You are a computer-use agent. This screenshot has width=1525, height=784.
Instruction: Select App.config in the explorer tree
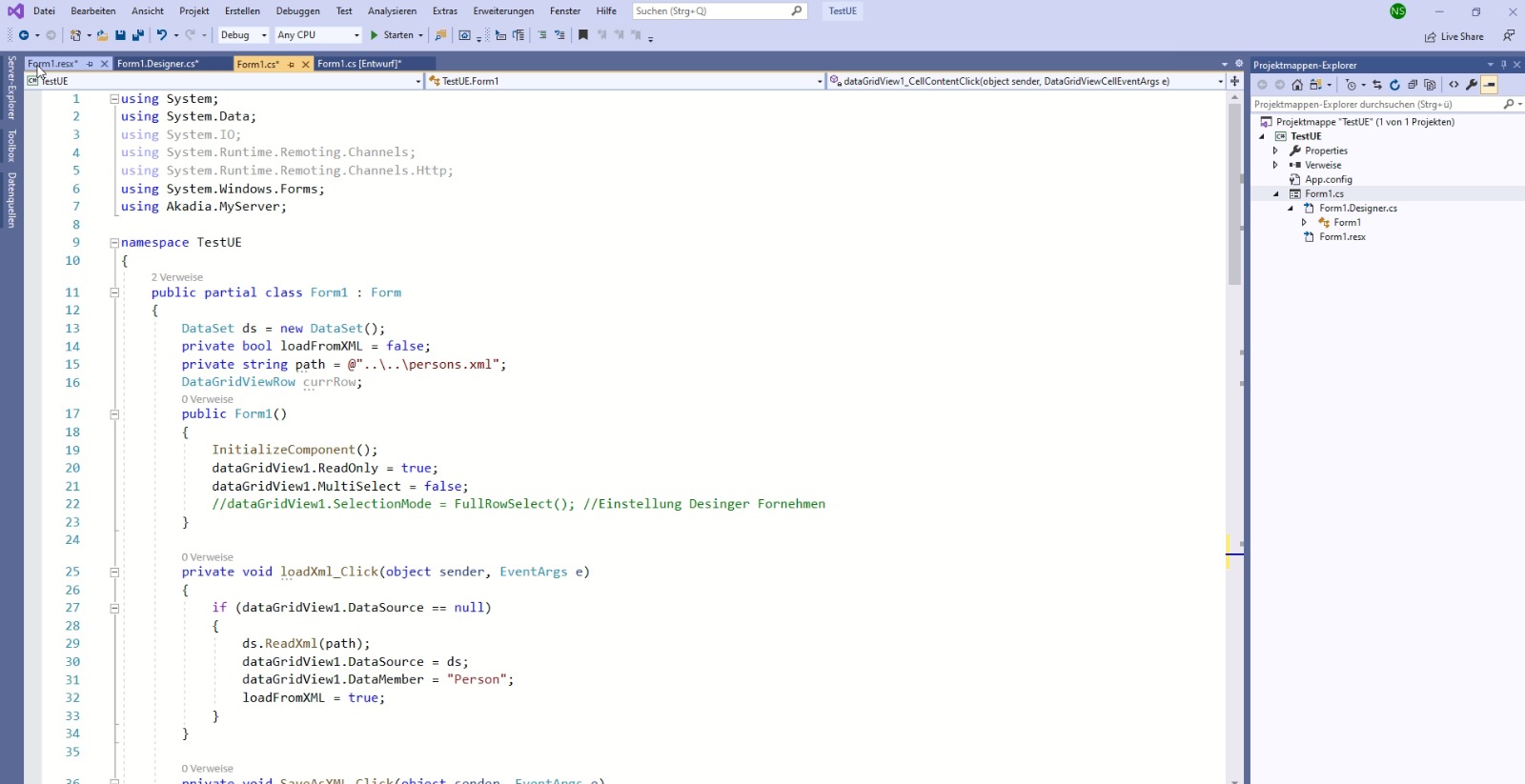pos(1328,179)
